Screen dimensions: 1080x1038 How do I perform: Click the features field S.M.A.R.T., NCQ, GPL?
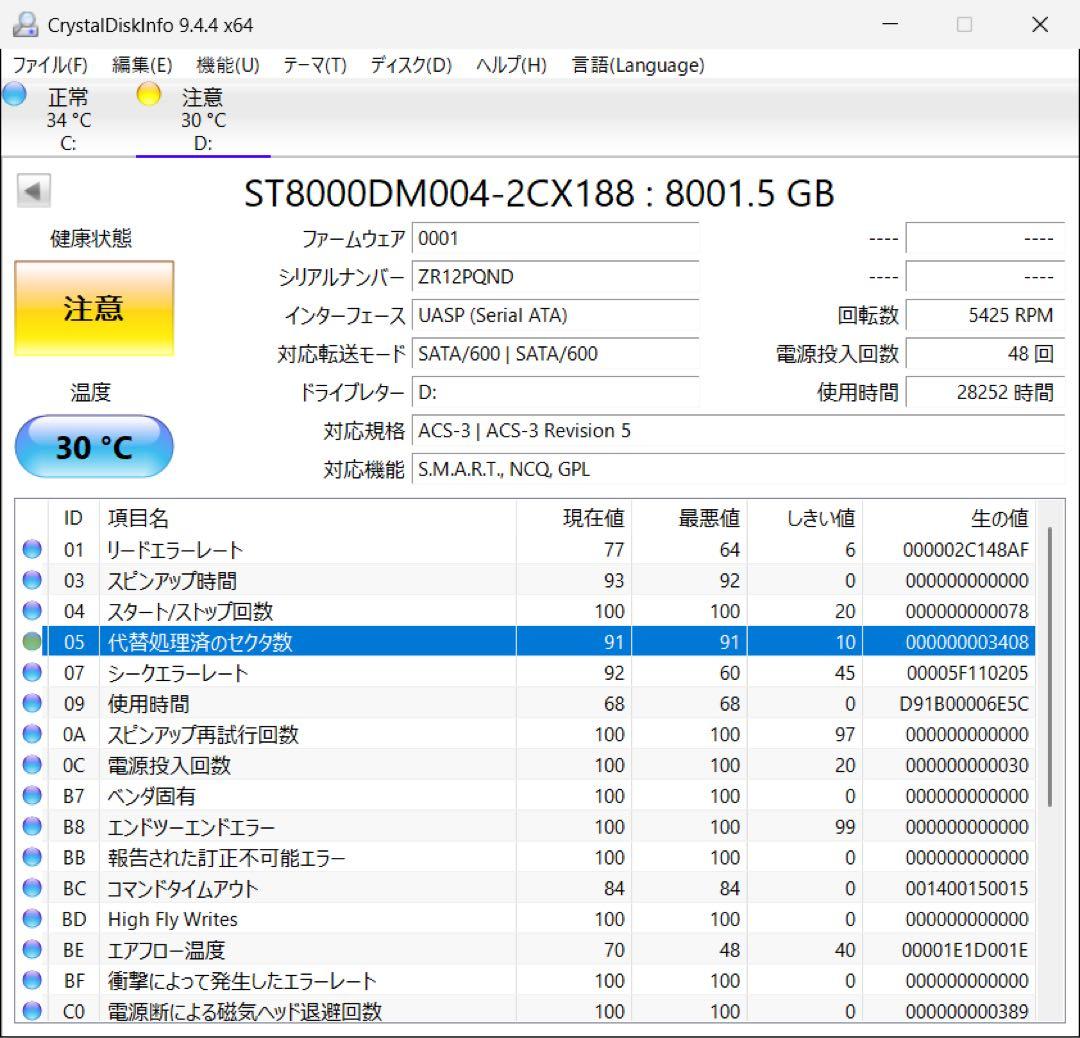738,470
